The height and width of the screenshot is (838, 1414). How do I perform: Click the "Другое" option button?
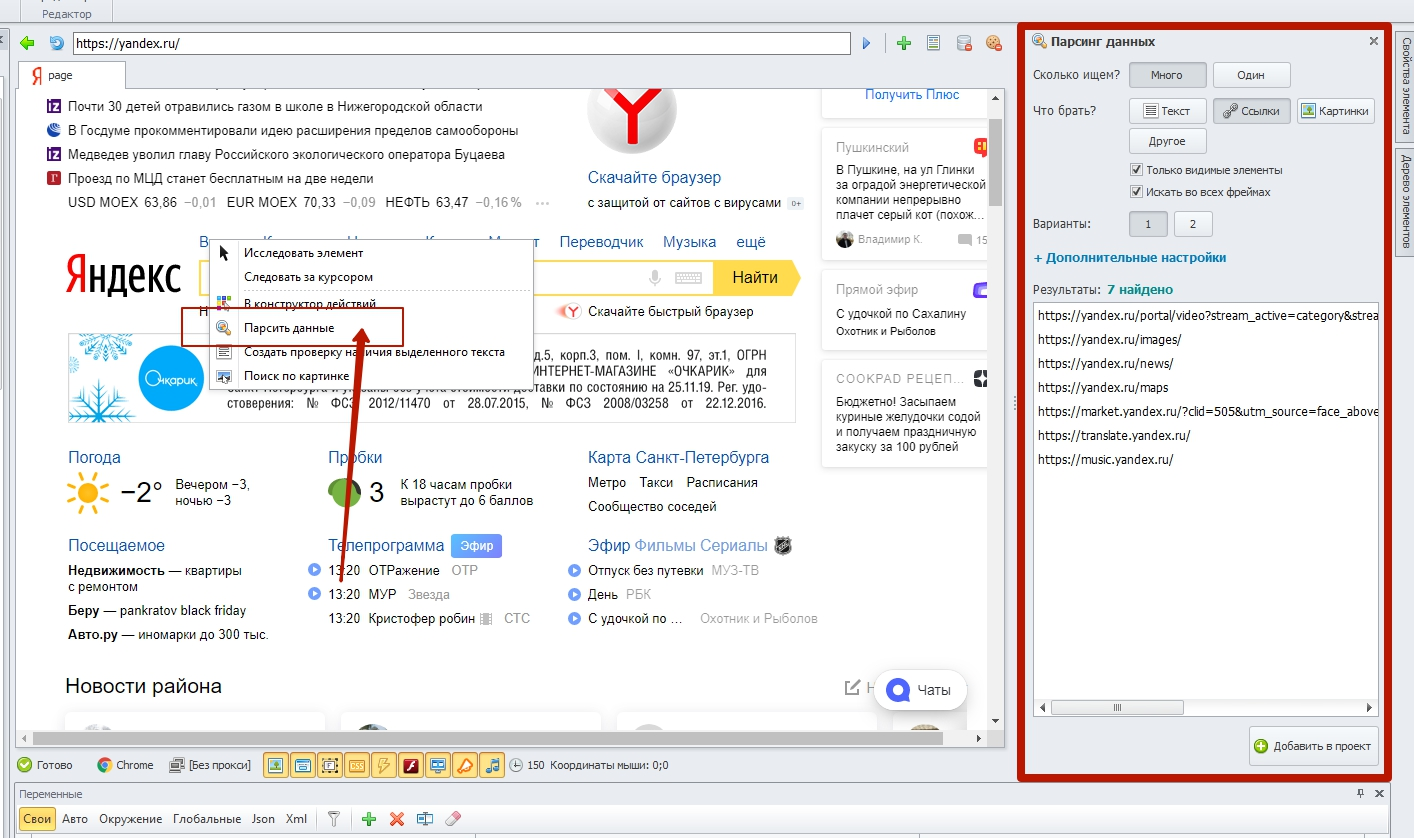1167,141
